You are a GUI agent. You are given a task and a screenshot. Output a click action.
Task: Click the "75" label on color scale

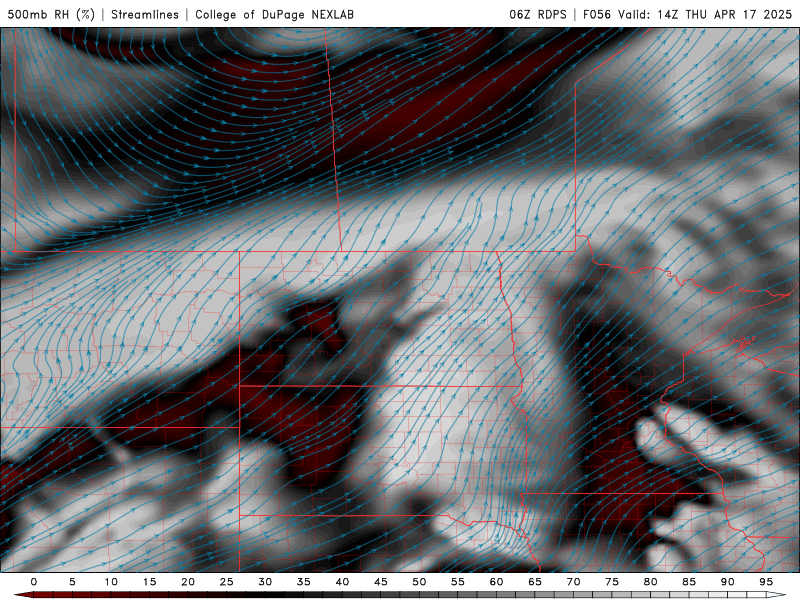(x=612, y=582)
